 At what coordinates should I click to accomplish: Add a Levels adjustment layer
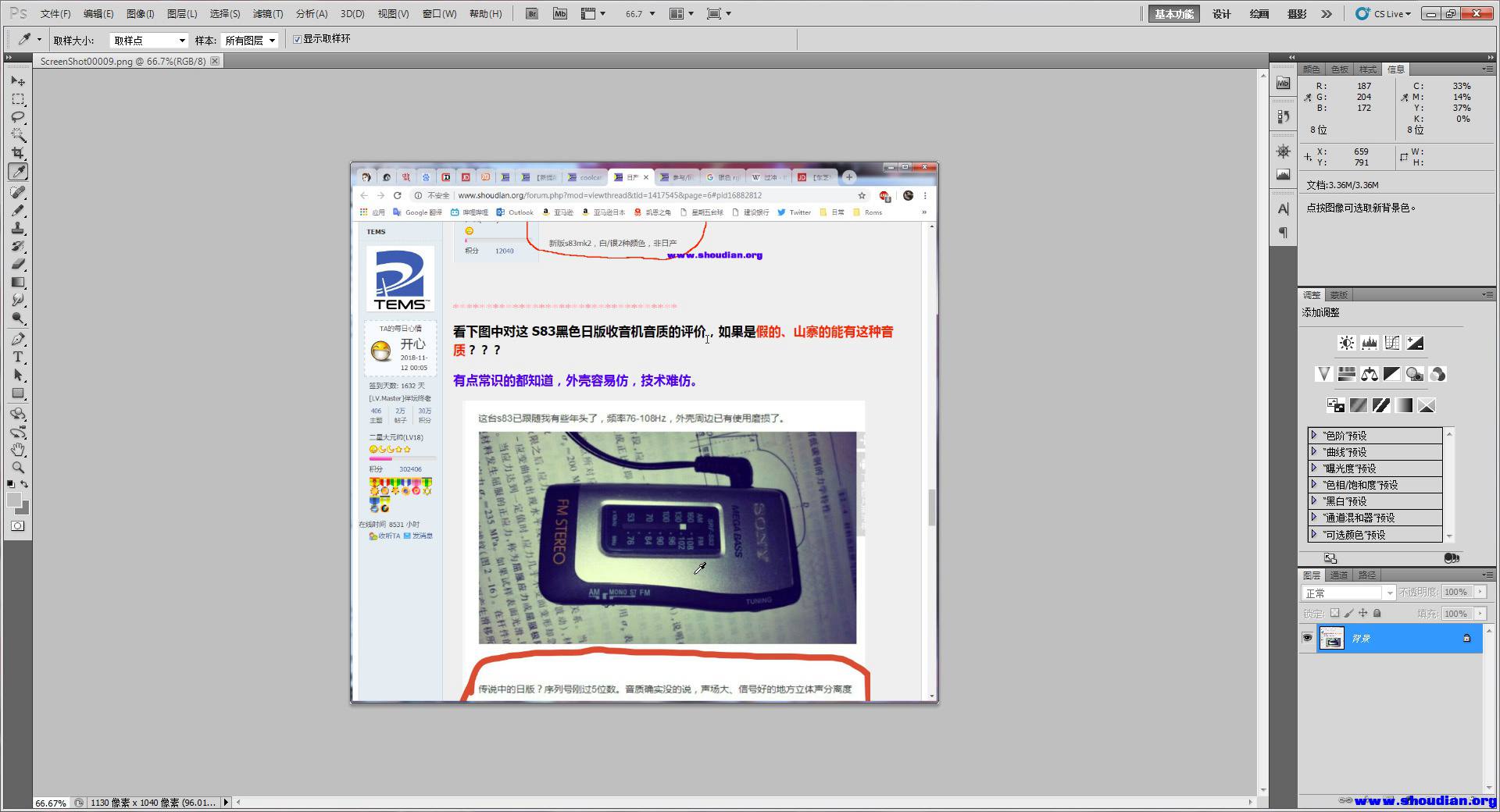coord(1369,343)
